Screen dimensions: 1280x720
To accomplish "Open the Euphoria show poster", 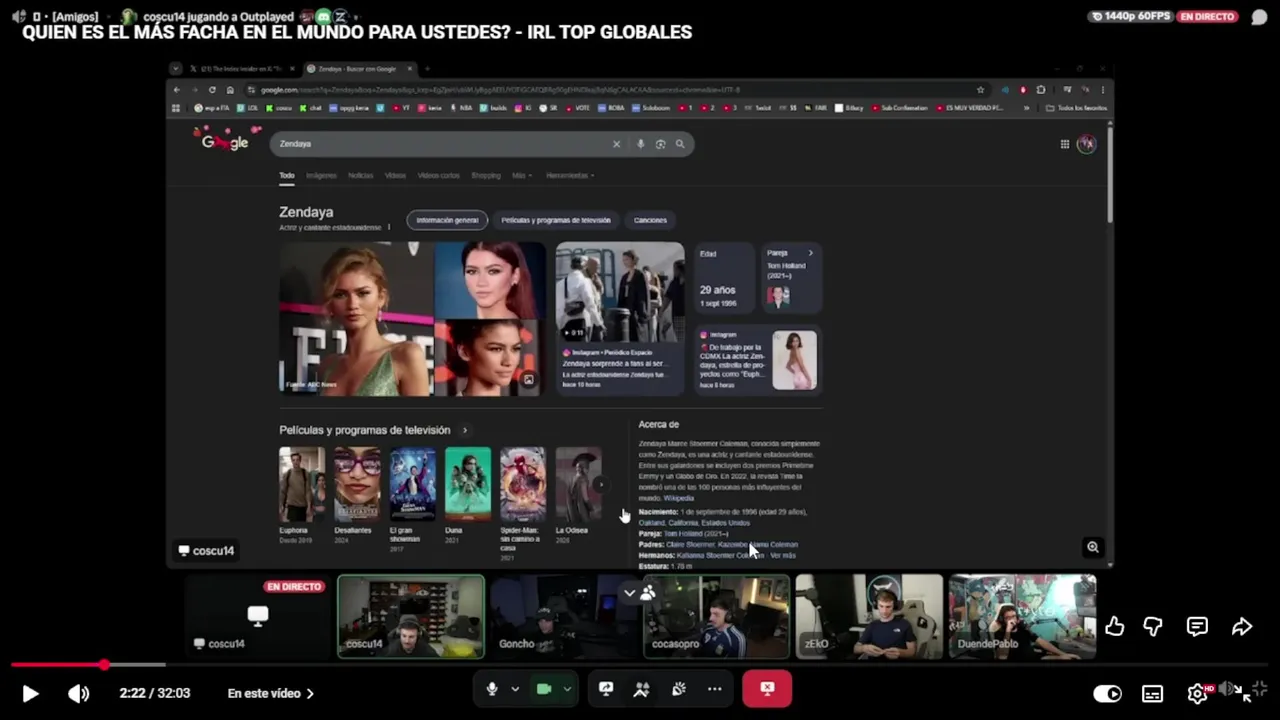I will 302,484.
